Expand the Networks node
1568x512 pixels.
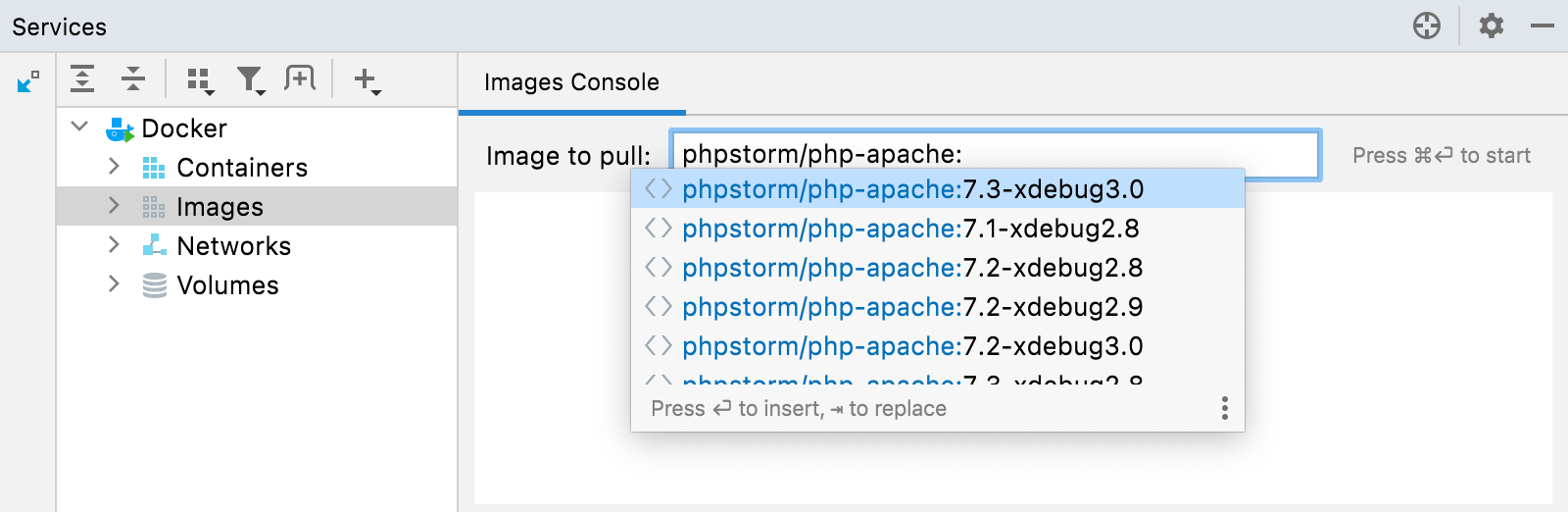click(x=114, y=245)
